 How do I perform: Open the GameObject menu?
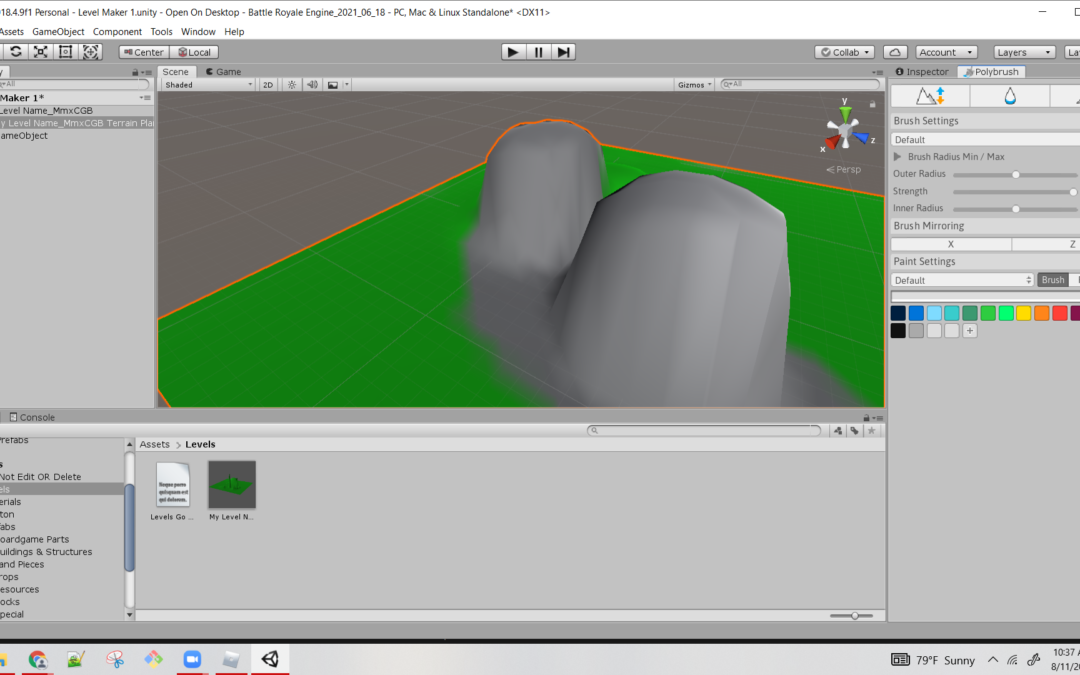tap(59, 32)
